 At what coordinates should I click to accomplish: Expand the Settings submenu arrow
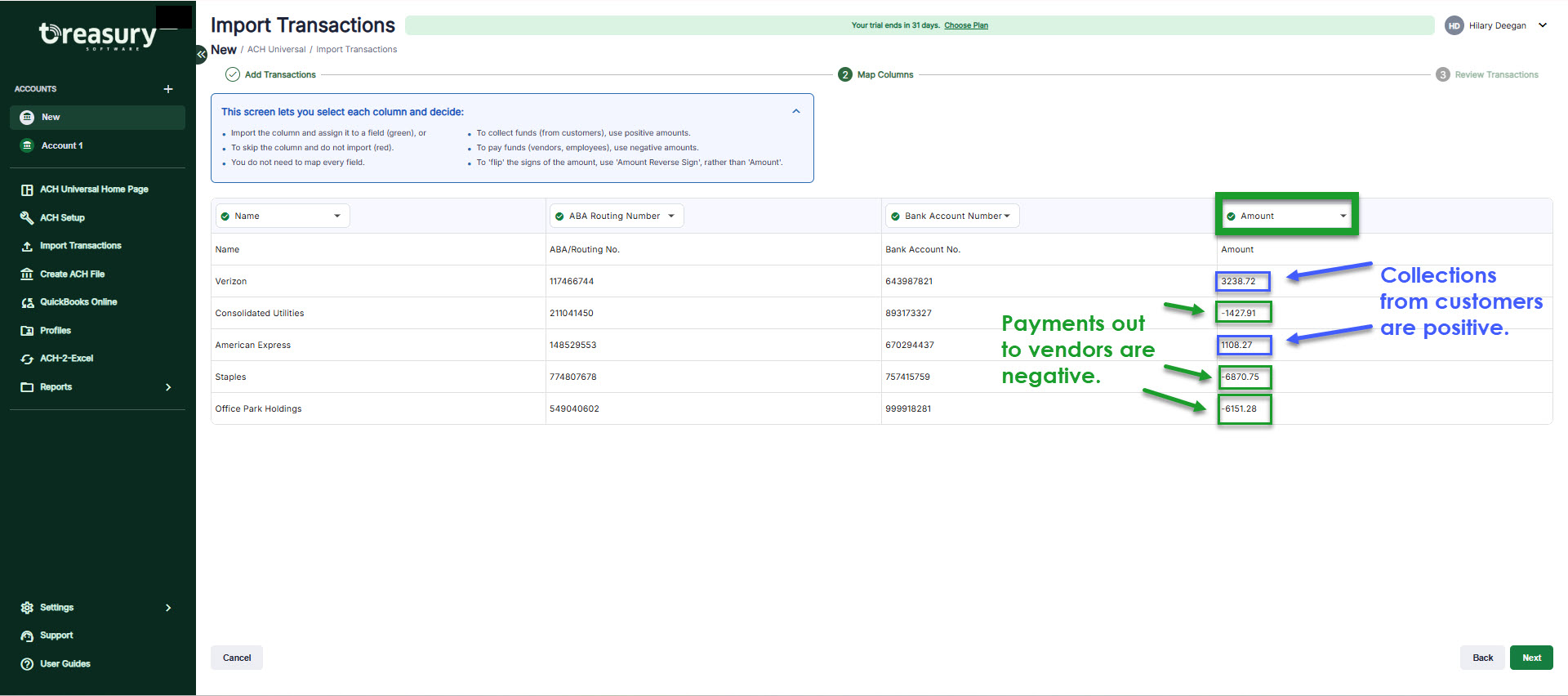pos(168,608)
